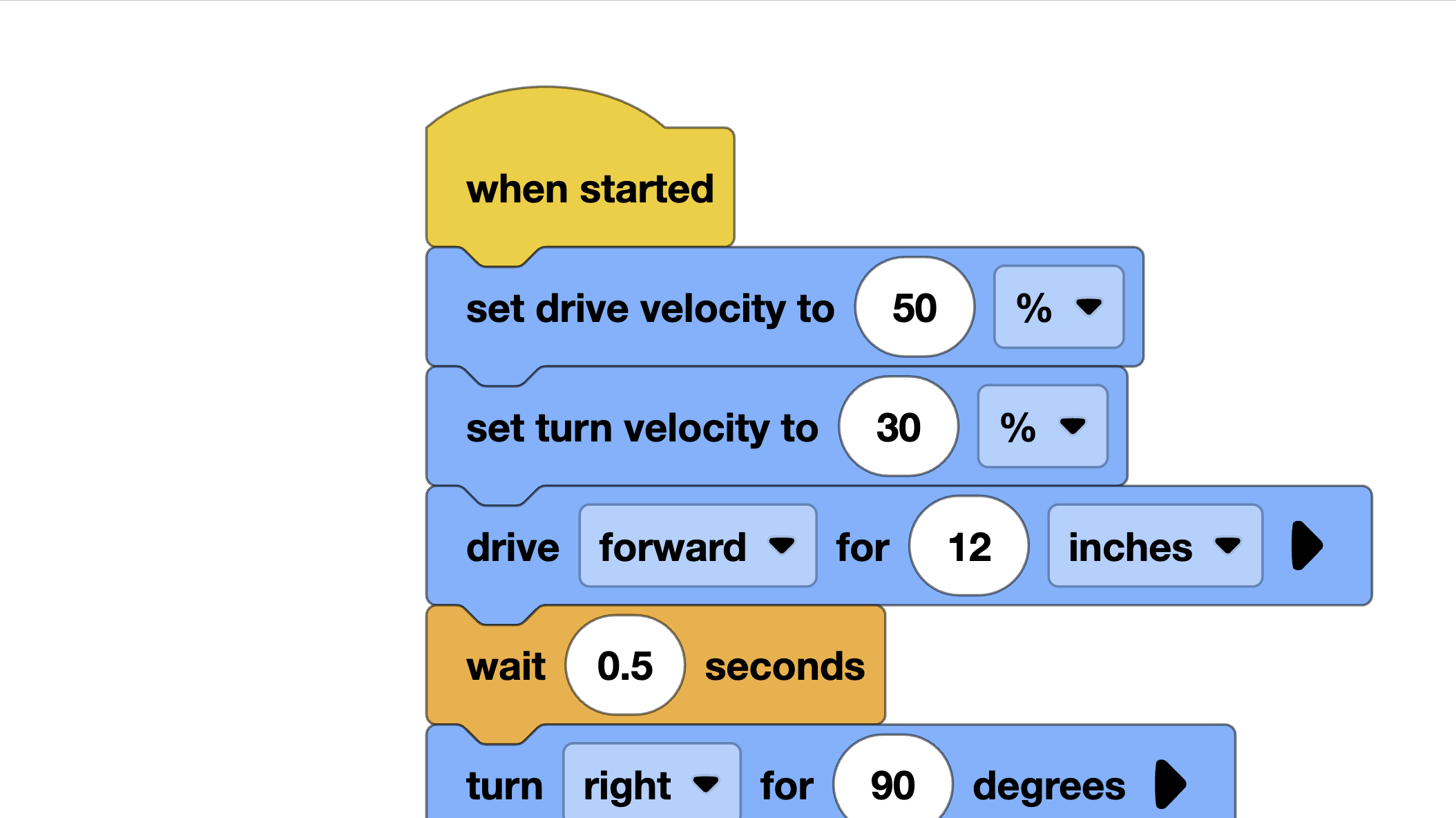Image resolution: width=1456 pixels, height=818 pixels.
Task: Edit the 90 degrees turn value
Action: coord(893,784)
